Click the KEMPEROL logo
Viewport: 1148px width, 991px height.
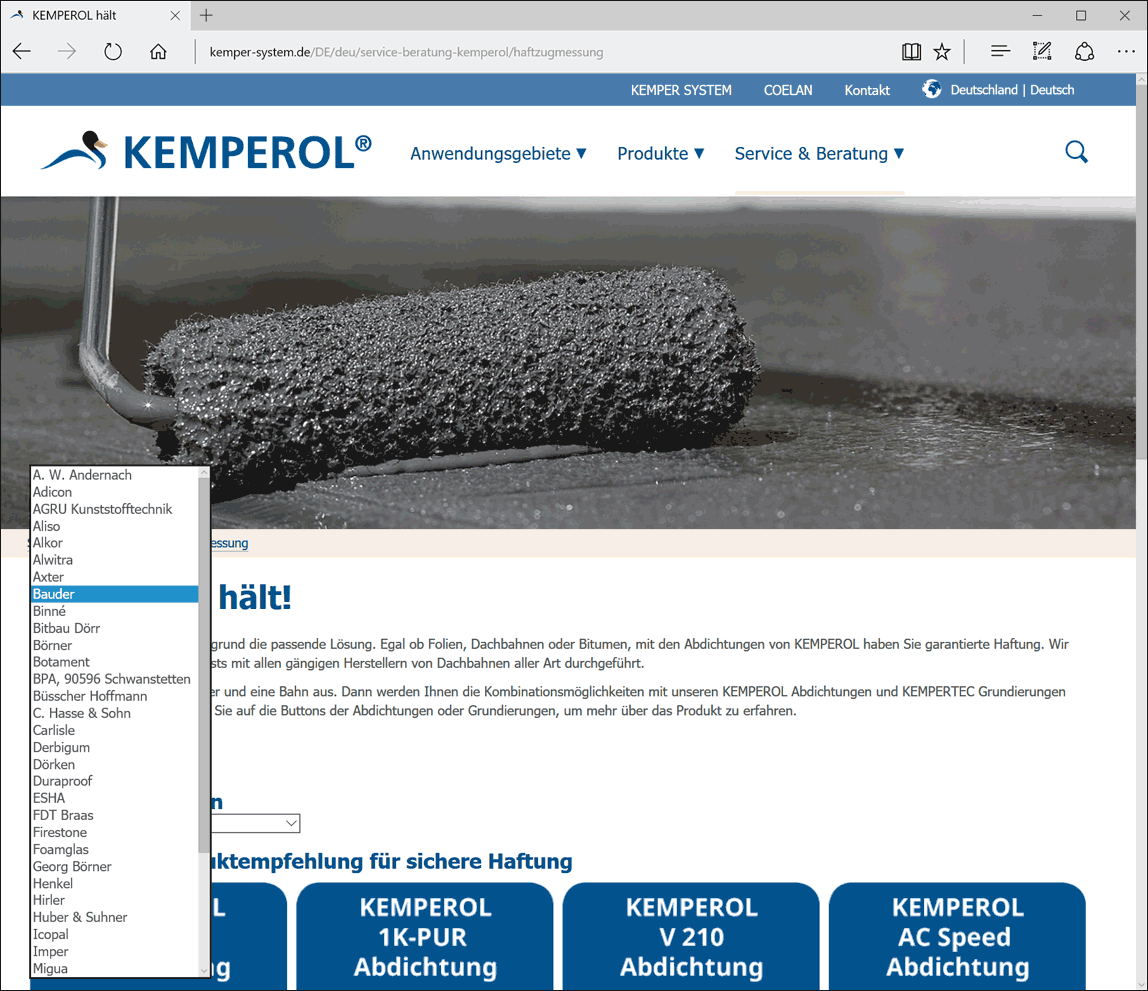206,152
